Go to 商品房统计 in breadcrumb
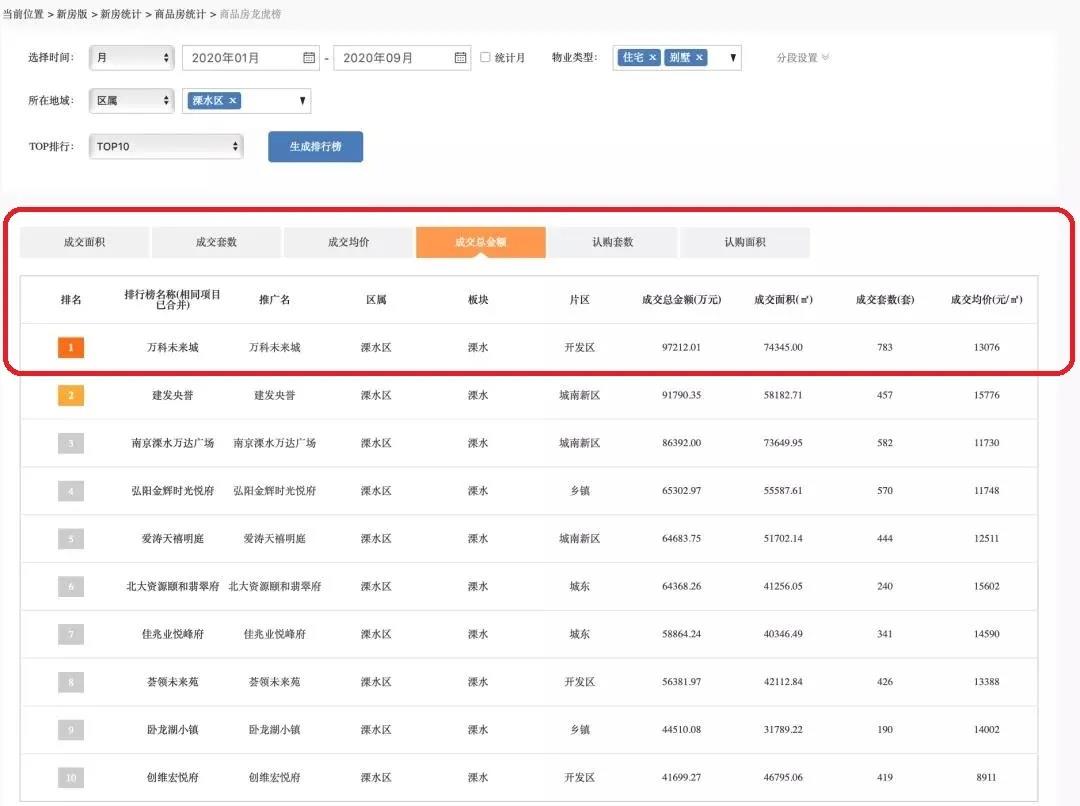 pos(180,15)
